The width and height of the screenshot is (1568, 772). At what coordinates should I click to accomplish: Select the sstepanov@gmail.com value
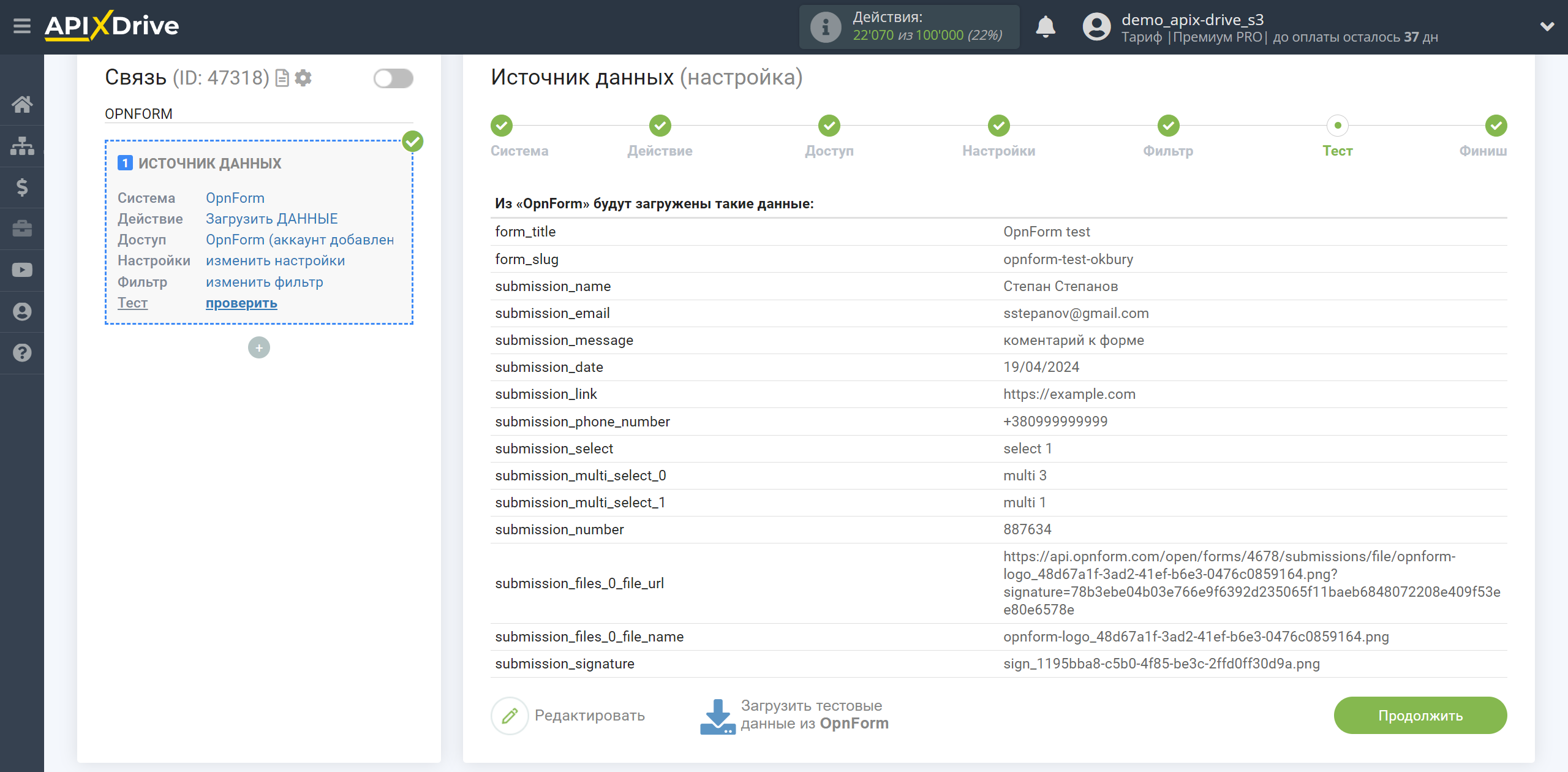pyautogui.click(x=1076, y=314)
